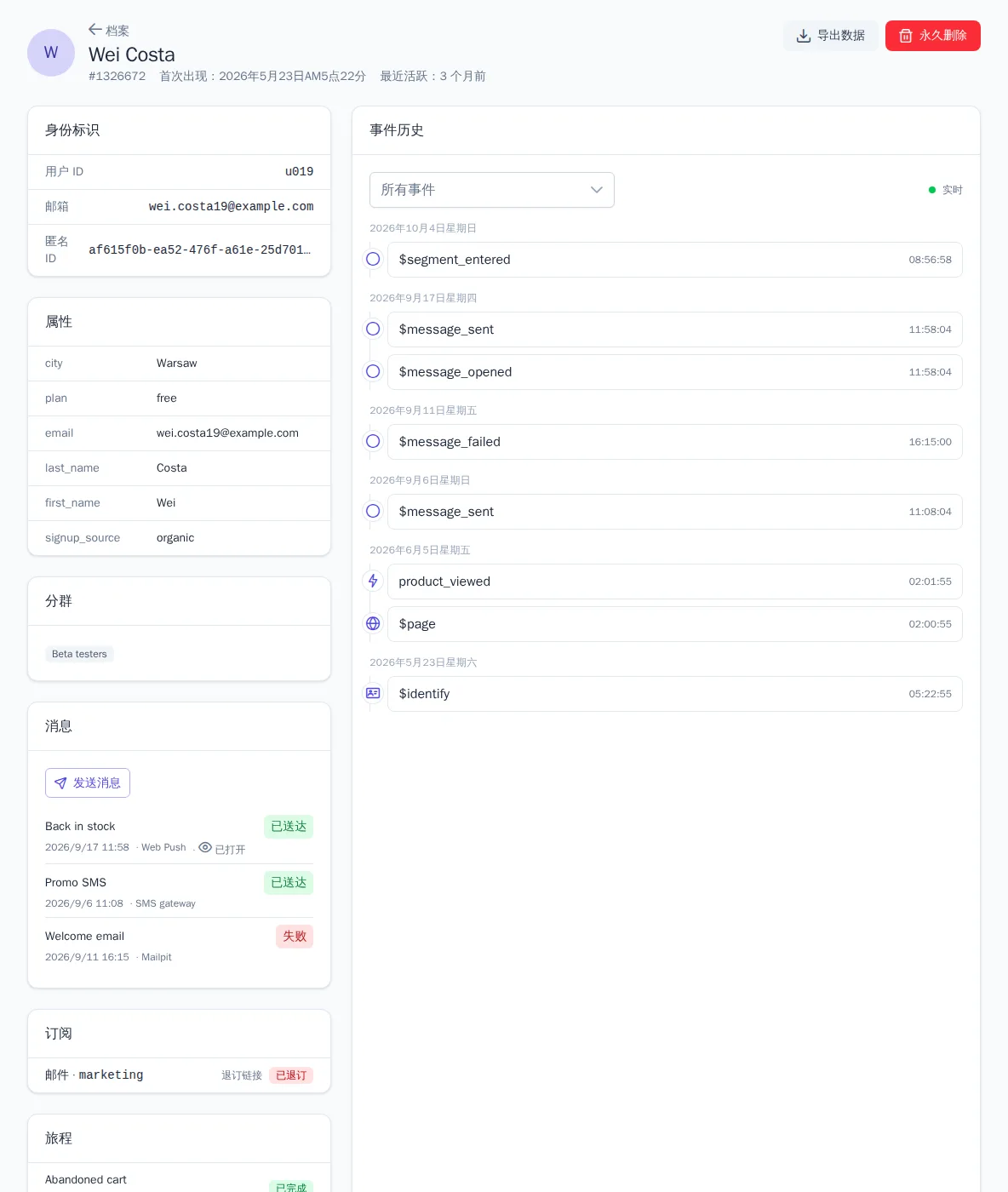Open the 所有事件 filter dropdown
The image size is (1008, 1192).
click(x=492, y=190)
